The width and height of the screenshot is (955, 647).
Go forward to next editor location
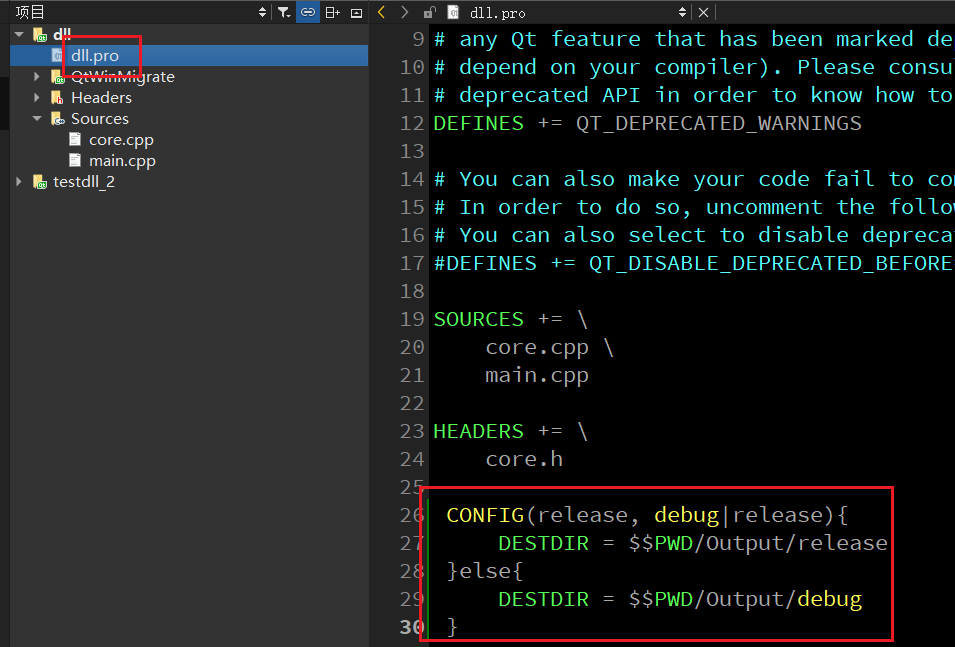pyautogui.click(x=404, y=12)
